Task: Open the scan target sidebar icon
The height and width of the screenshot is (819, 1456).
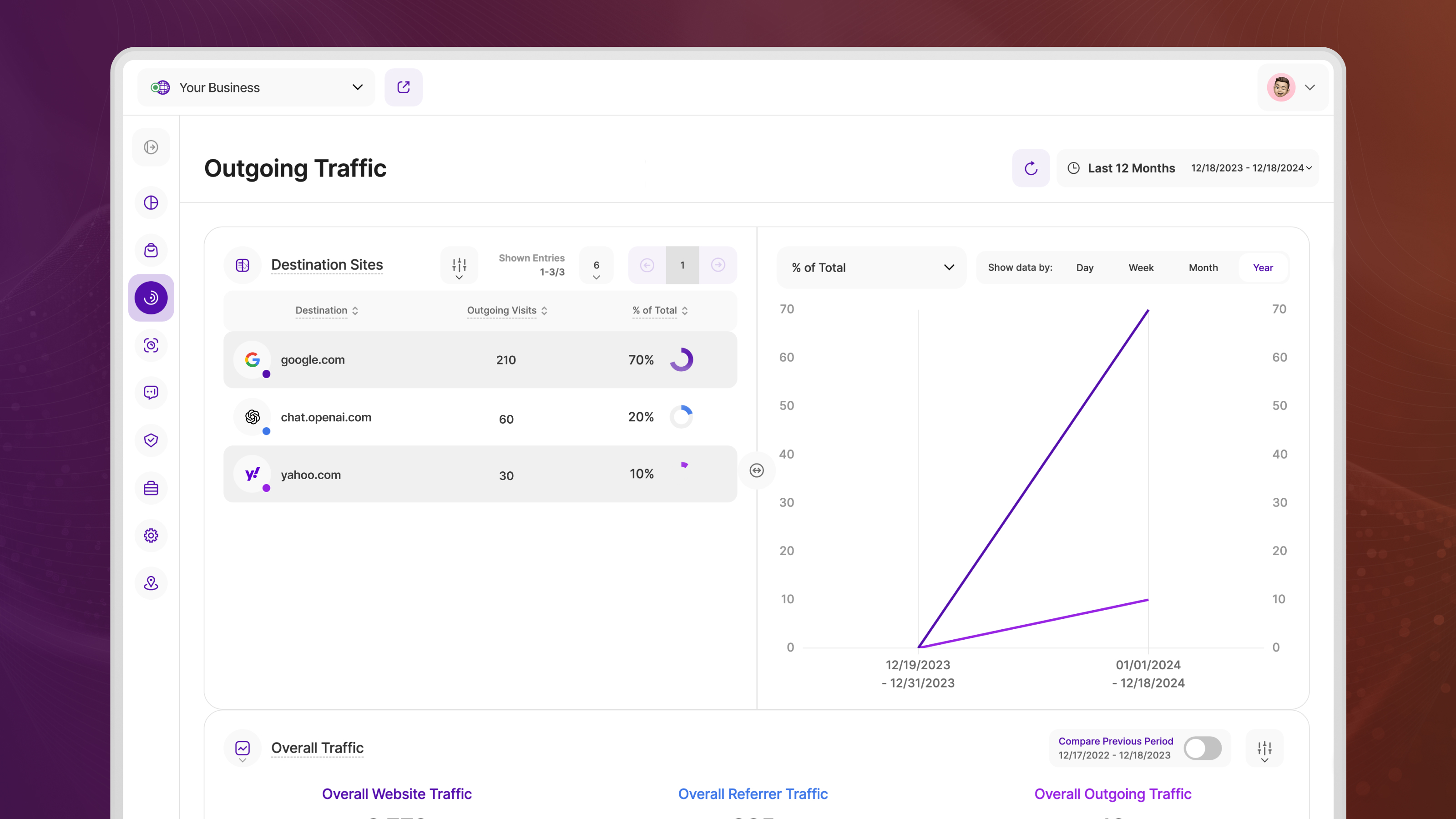Action: (x=151, y=345)
